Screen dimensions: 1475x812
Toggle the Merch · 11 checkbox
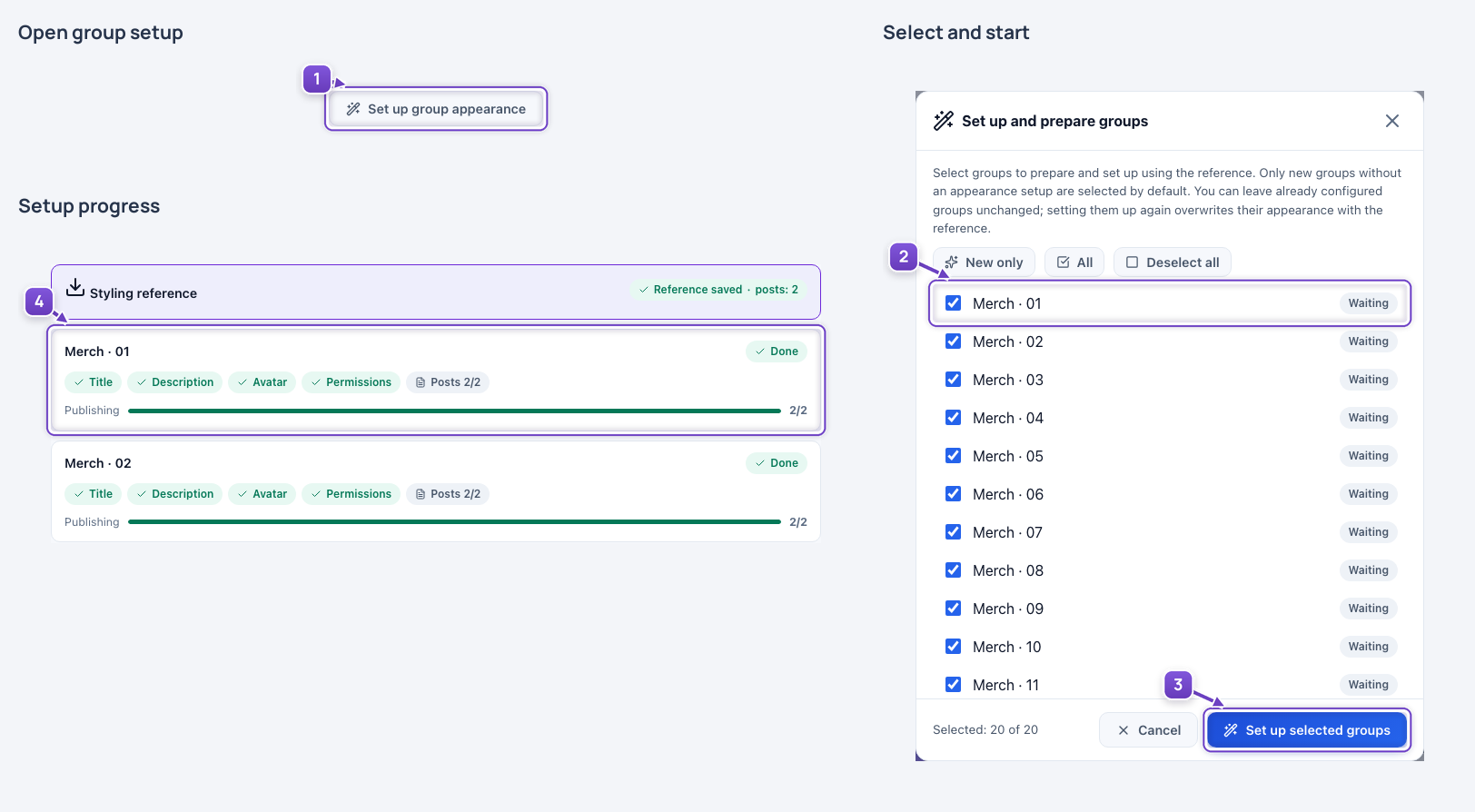point(953,685)
